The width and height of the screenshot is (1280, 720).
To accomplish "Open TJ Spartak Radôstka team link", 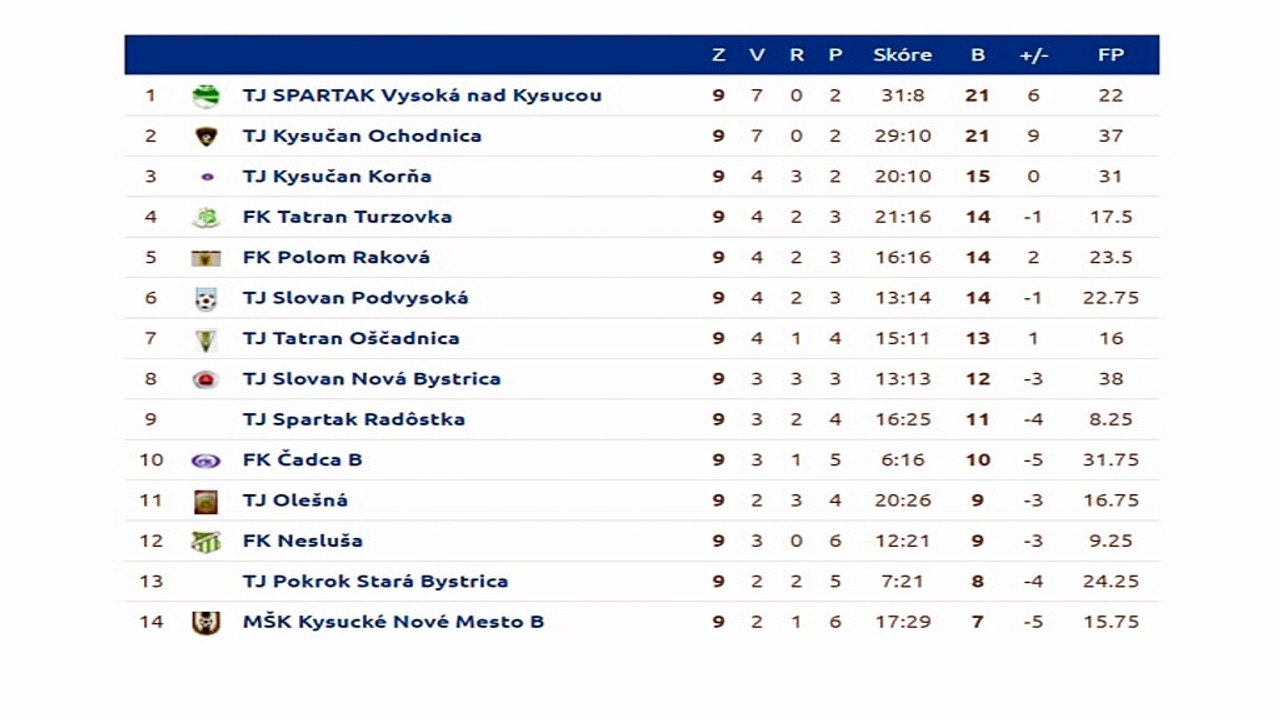I will coord(354,419).
